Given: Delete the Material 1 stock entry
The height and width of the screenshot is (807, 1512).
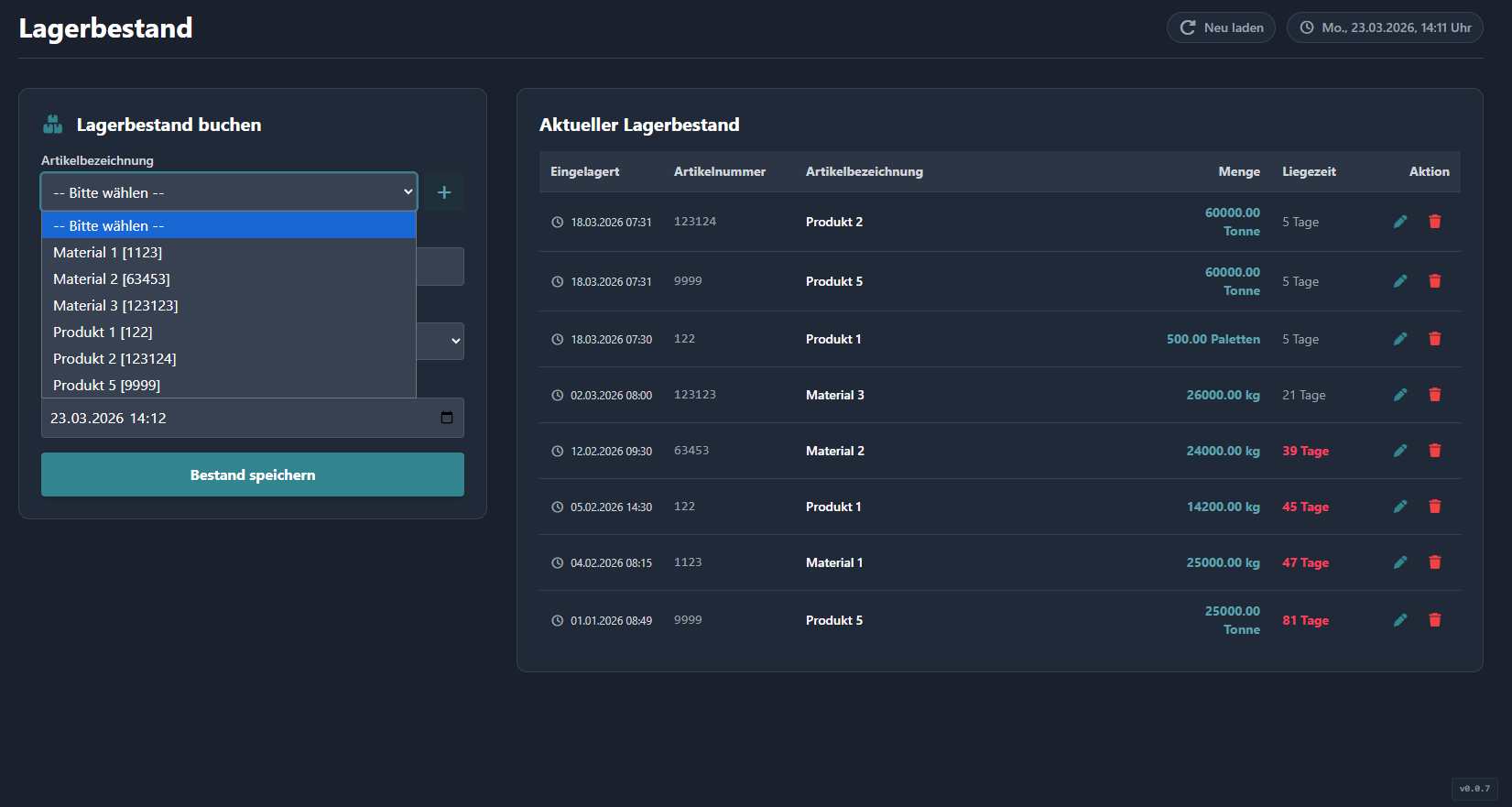Looking at the screenshot, I should coord(1434,562).
